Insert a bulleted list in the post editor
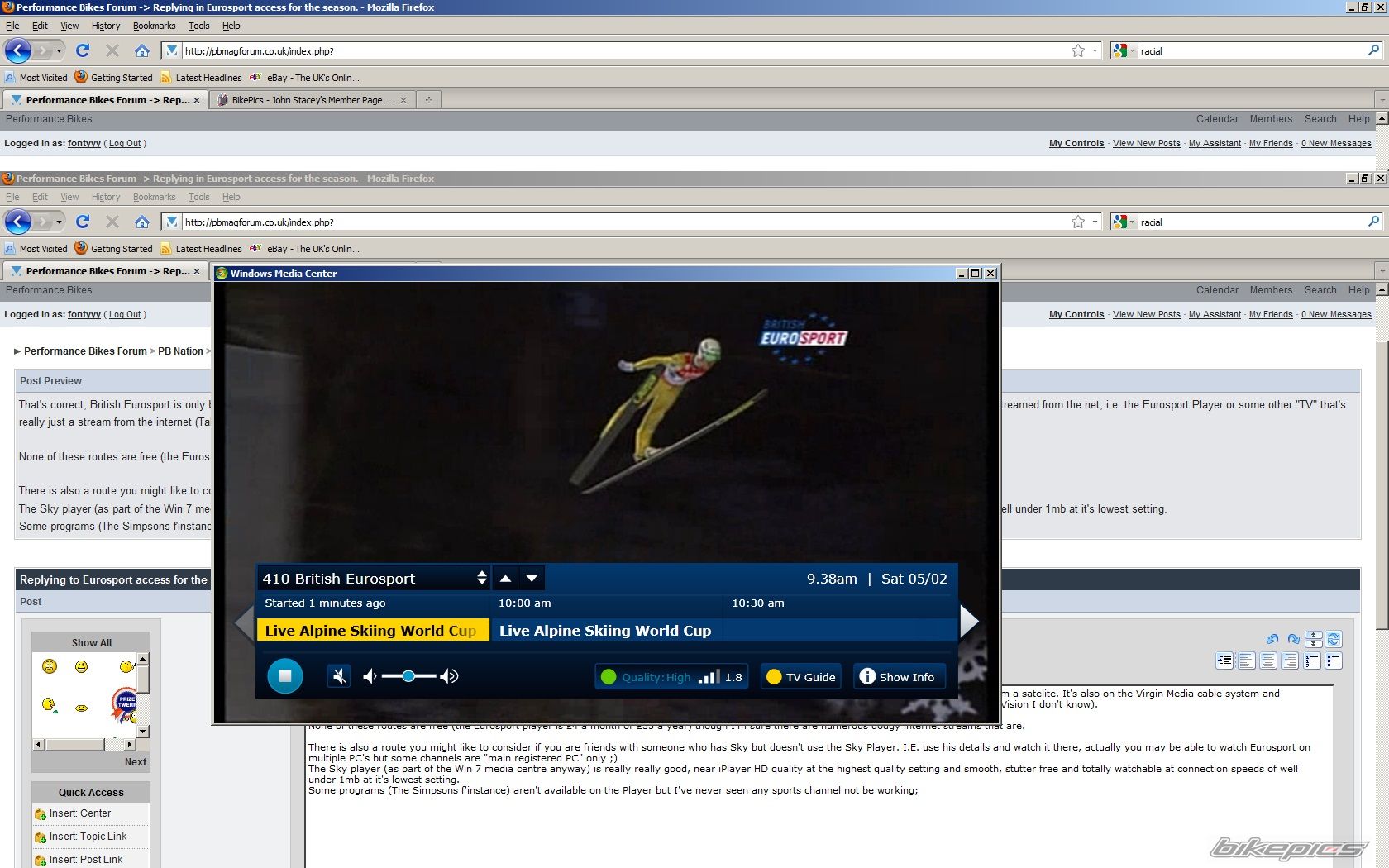 point(1334,661)
